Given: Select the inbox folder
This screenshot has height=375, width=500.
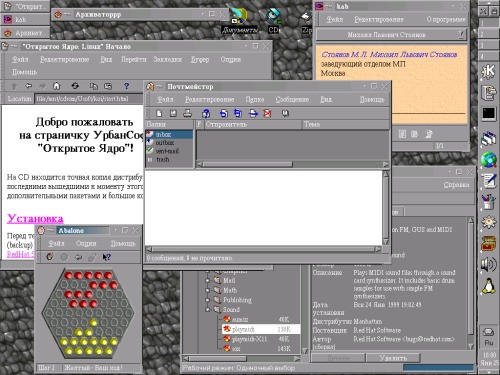Looking at the screenshot, I should point(169,134).
